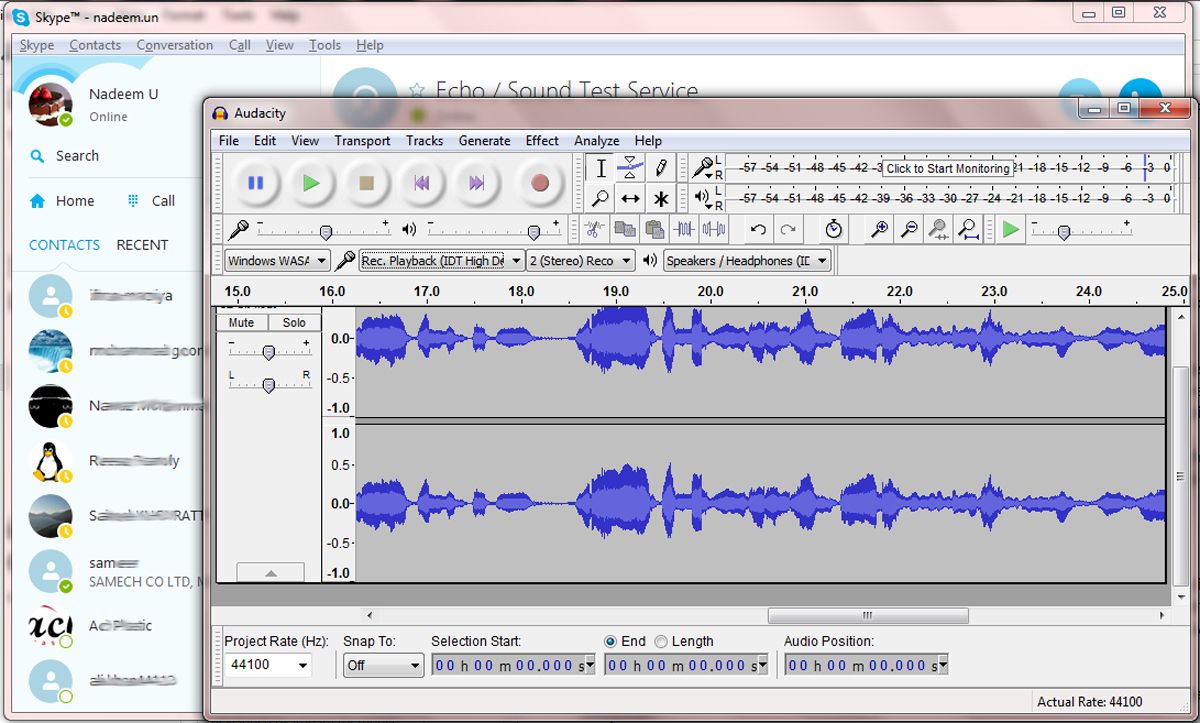Image resolution: width=1200 pixels, height=723 pixels.
Task: Click Fit Project zoom icon
Action: click(968, 230)
